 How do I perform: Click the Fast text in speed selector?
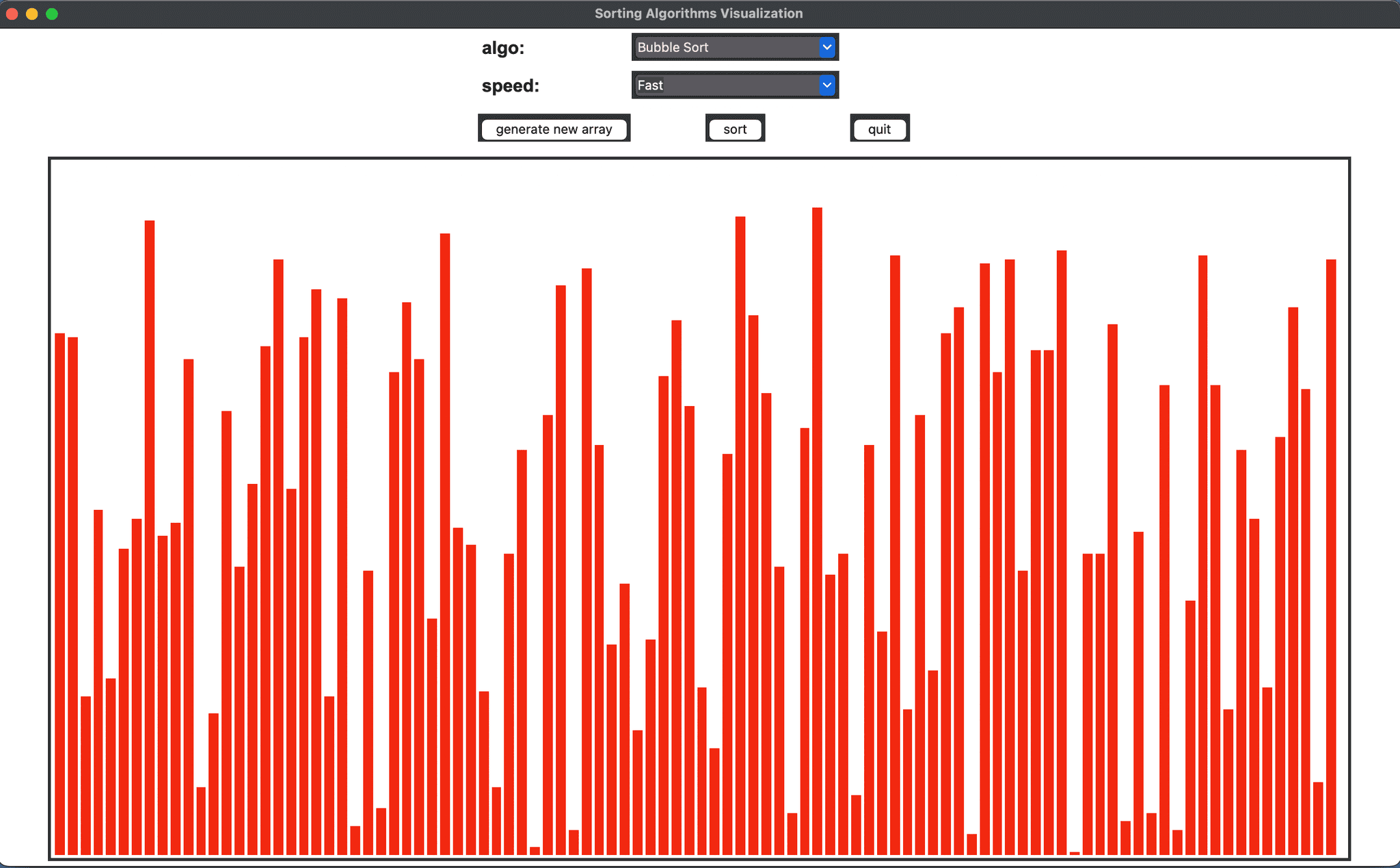point(650,85)
